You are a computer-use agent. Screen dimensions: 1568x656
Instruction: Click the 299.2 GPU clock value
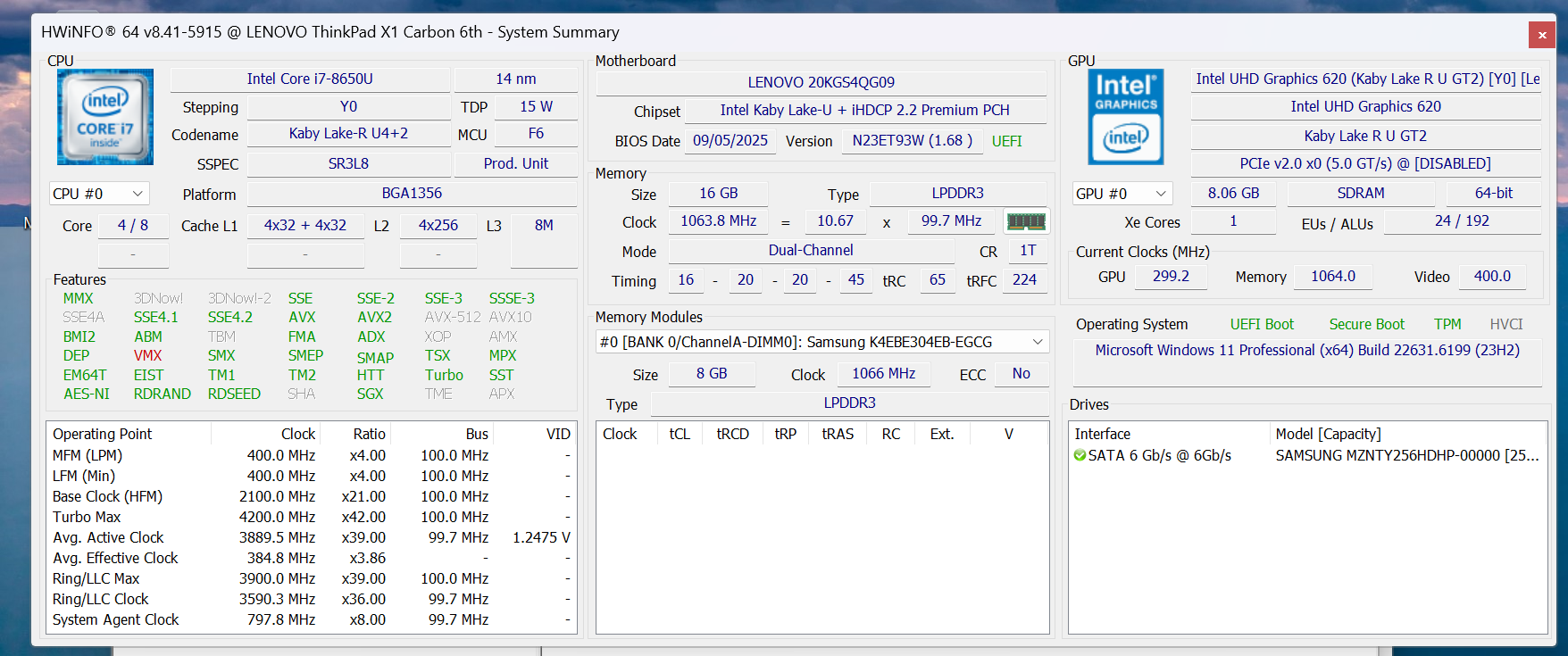(1172, 276)
